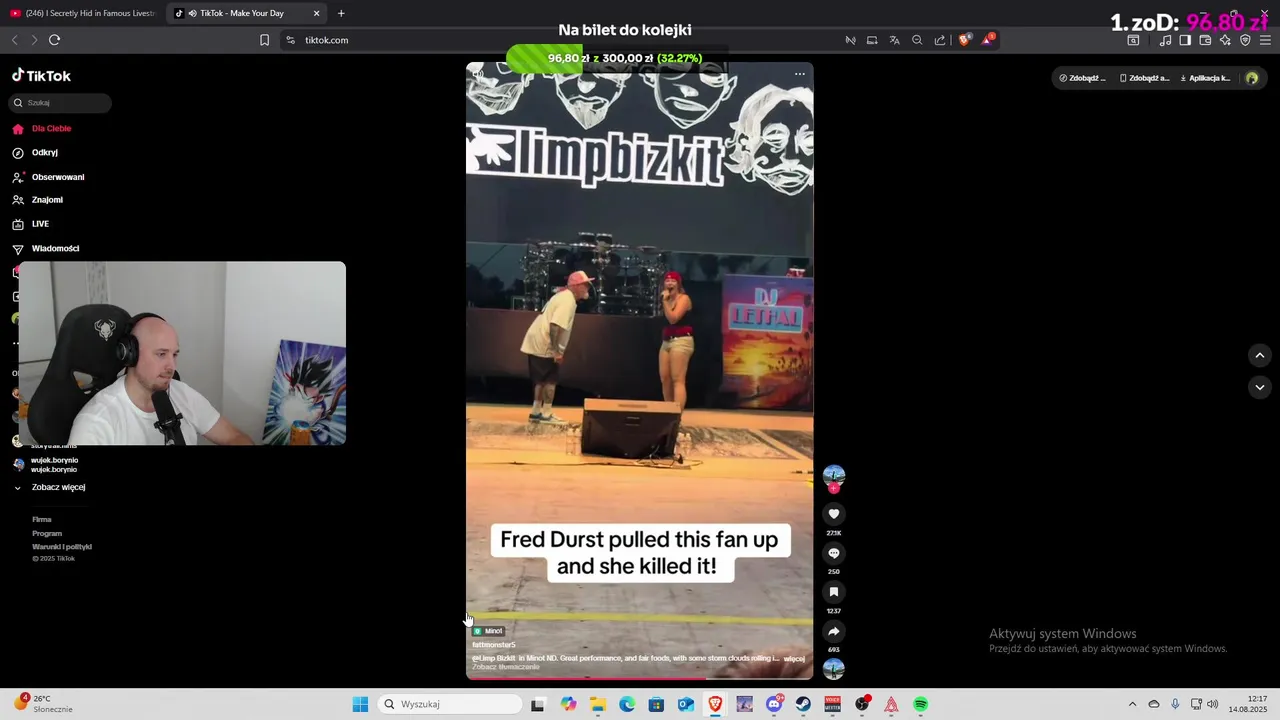Expand the description with więcej
The image size is (1280, 720).
click(x=794, y=659)
